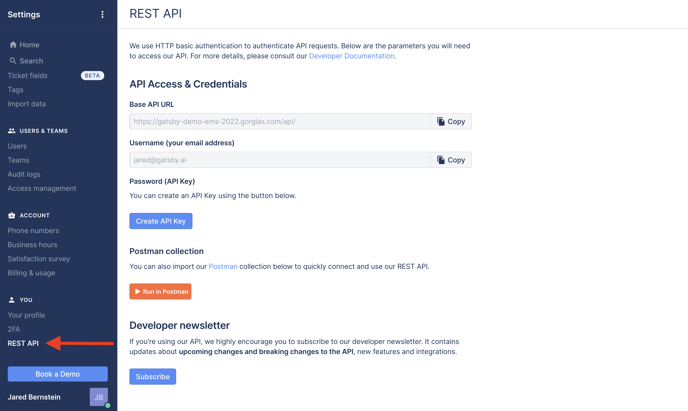The width and height of the screenshot is (688, 411).
Task: Open the Audit logs page
Action: pyautogui.click(x=24, y=174)
